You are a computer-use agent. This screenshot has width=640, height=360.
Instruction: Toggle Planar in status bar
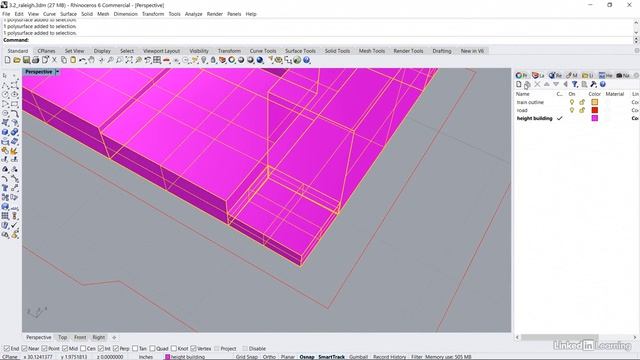click(288, 357)
